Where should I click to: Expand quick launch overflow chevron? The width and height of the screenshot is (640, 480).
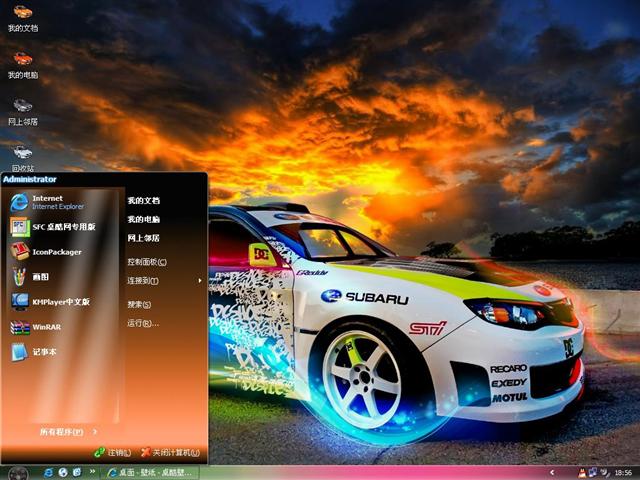pyautogui.click(x=92, y=471)
